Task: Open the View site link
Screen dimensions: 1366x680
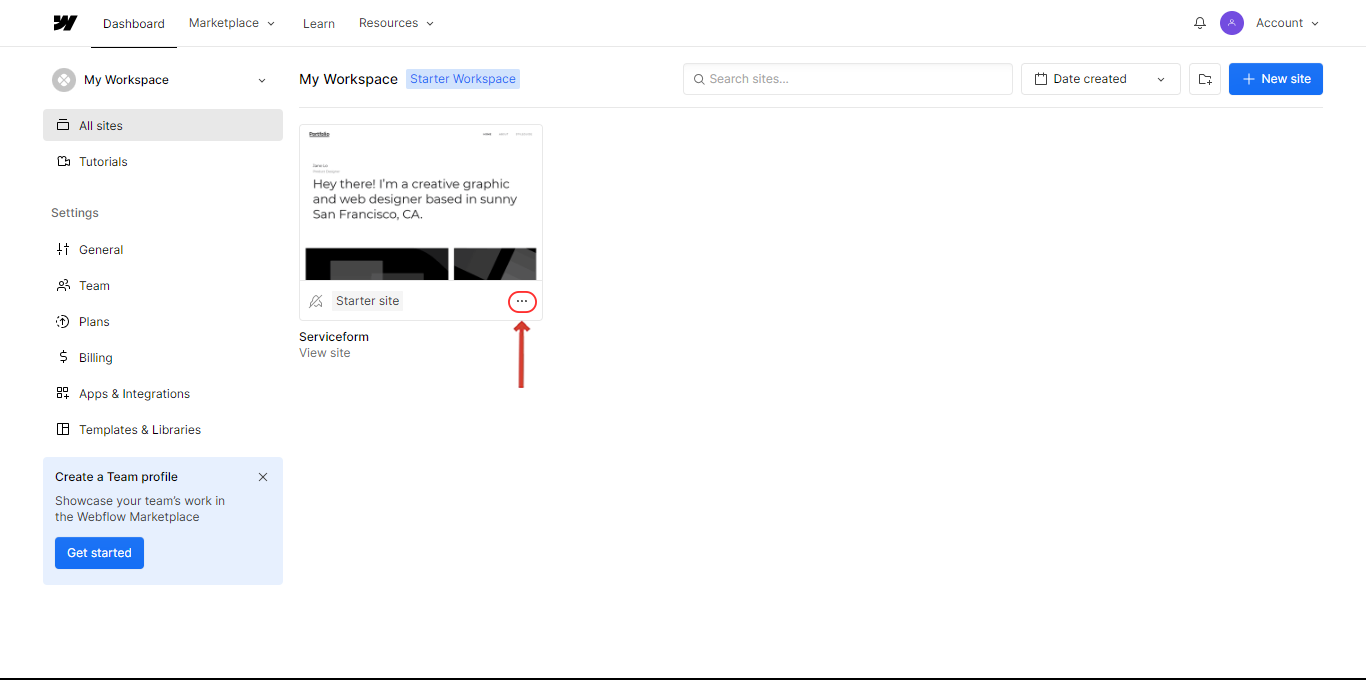Action: [x=325, y=353]
